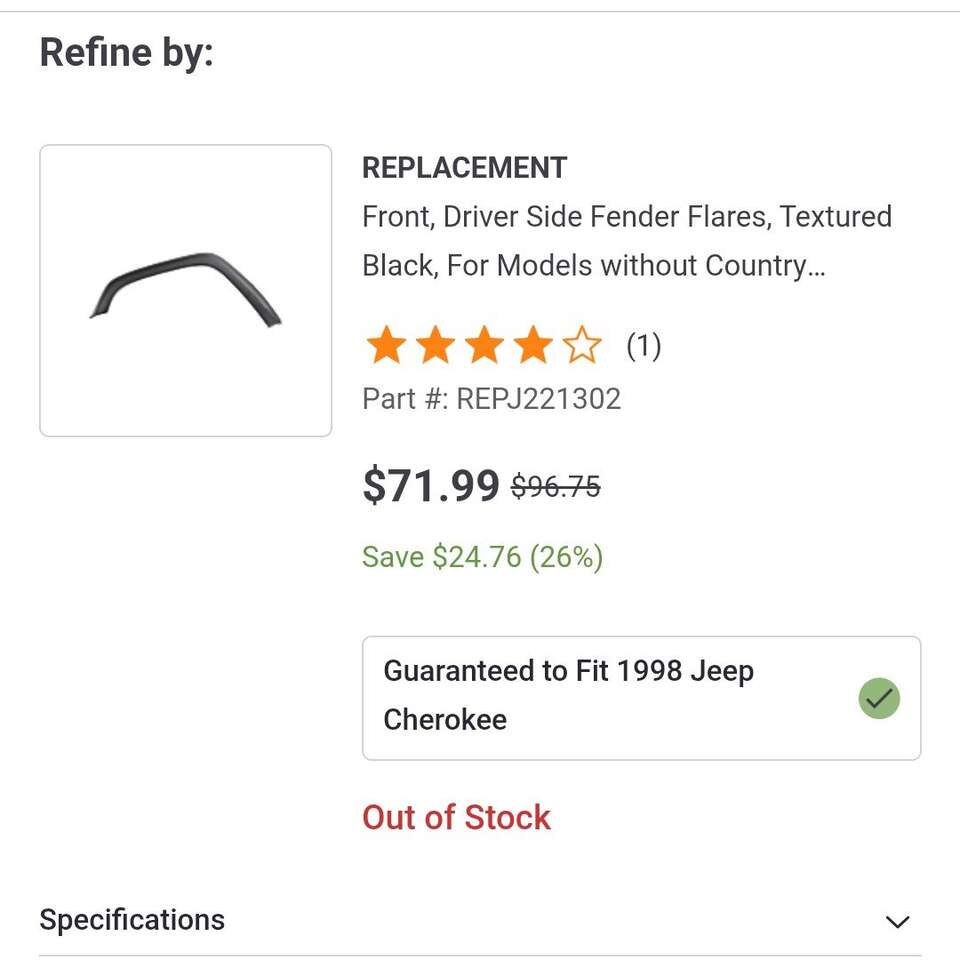The image size is (960, 960).
Task: Click the Out of Stock label
Action: click(455, 817)
